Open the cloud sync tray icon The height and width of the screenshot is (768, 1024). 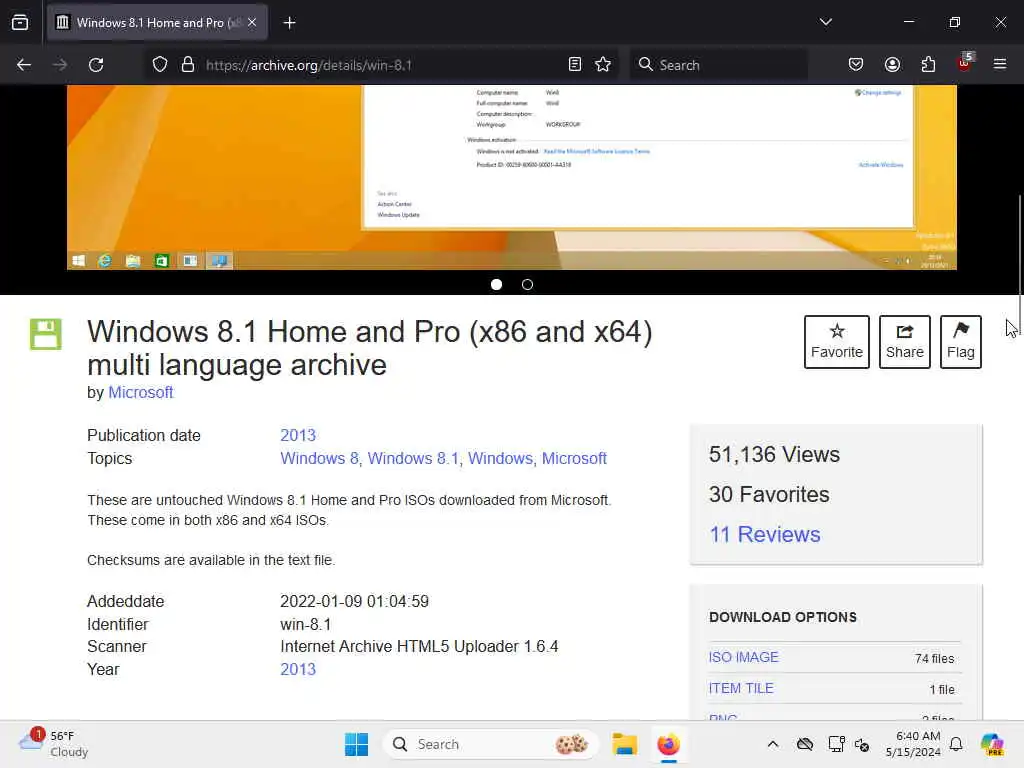pos(805,744)
